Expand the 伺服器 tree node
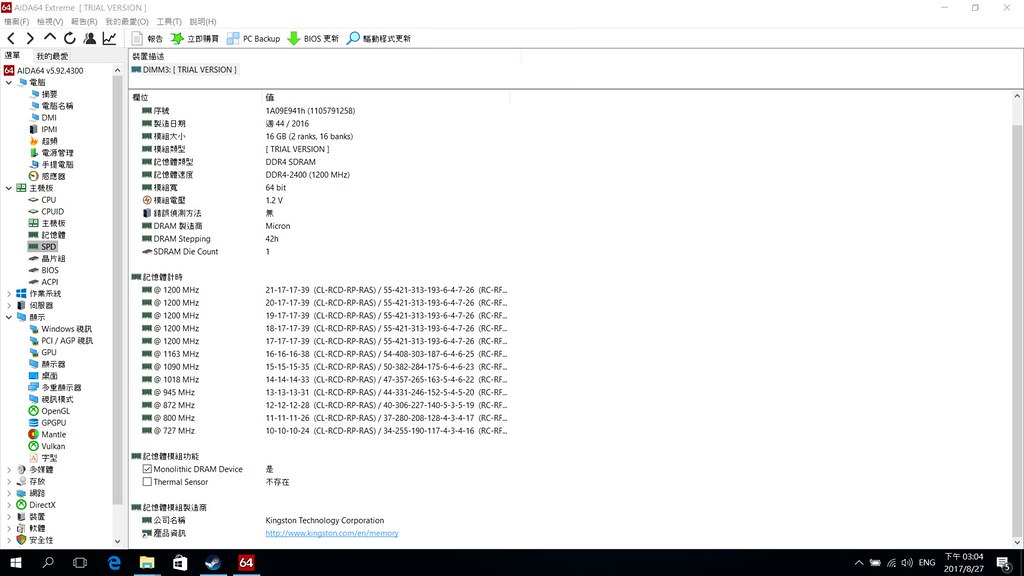The width and height of the screenshot is (1024, 576). pos(9,306)
